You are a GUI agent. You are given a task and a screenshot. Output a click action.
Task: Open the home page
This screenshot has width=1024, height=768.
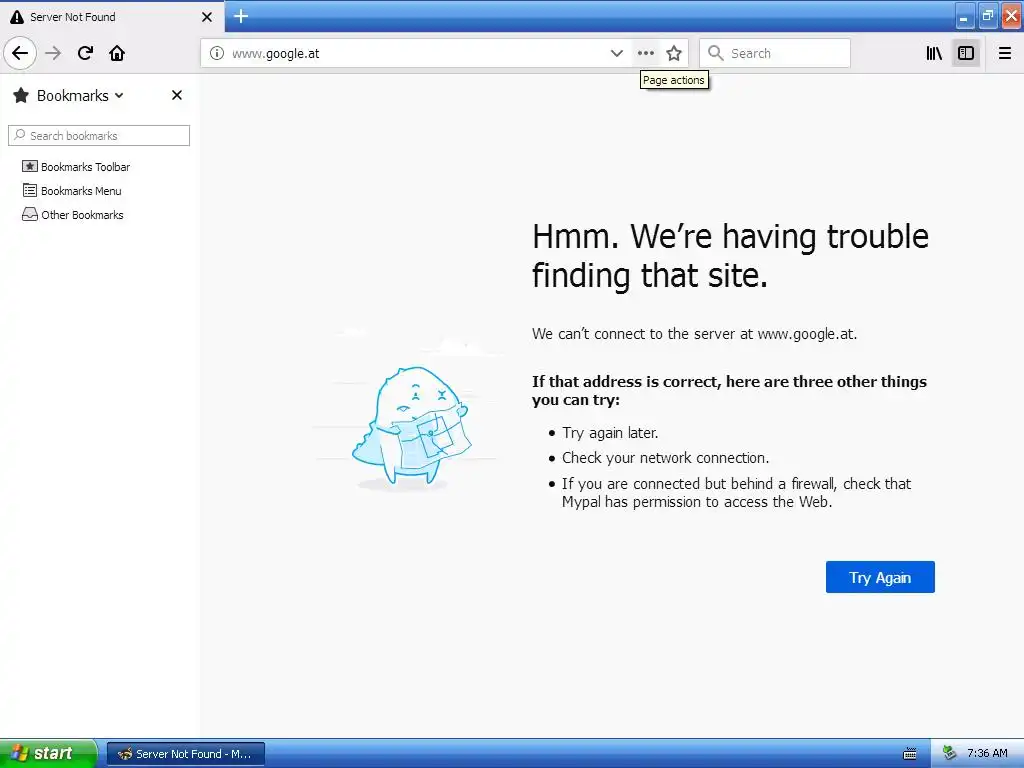[117, 53]
